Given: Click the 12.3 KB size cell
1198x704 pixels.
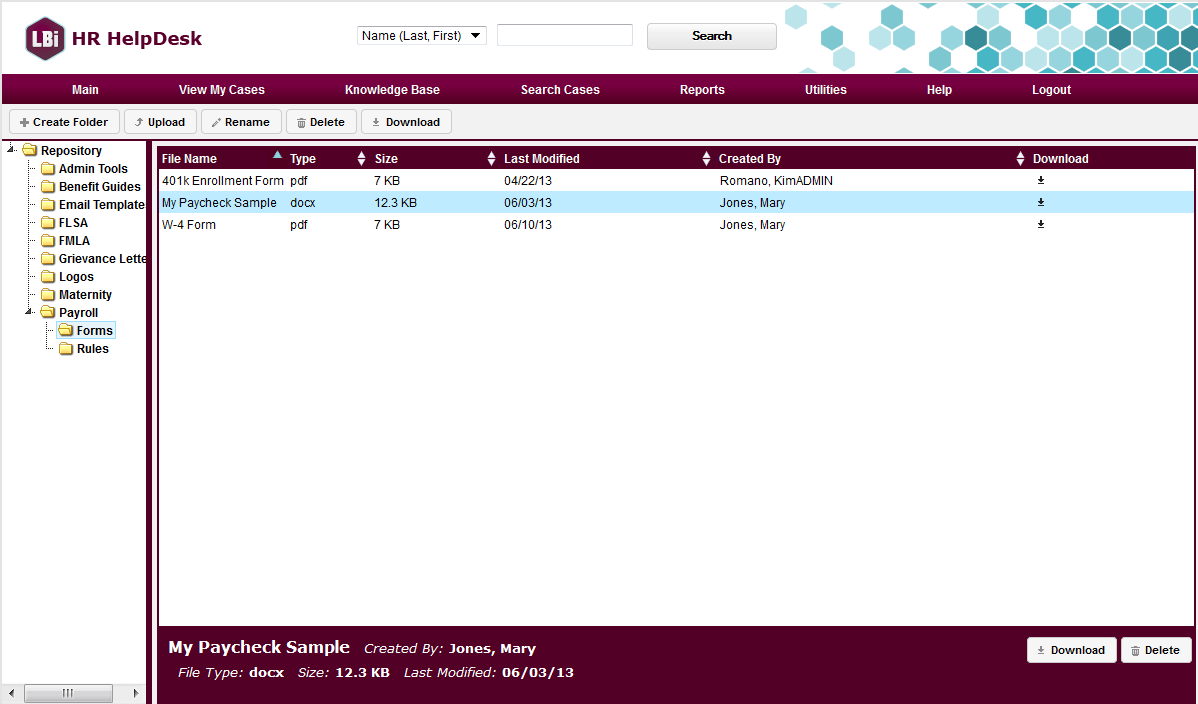Looking at the screenshot, I should pos(396,203).
